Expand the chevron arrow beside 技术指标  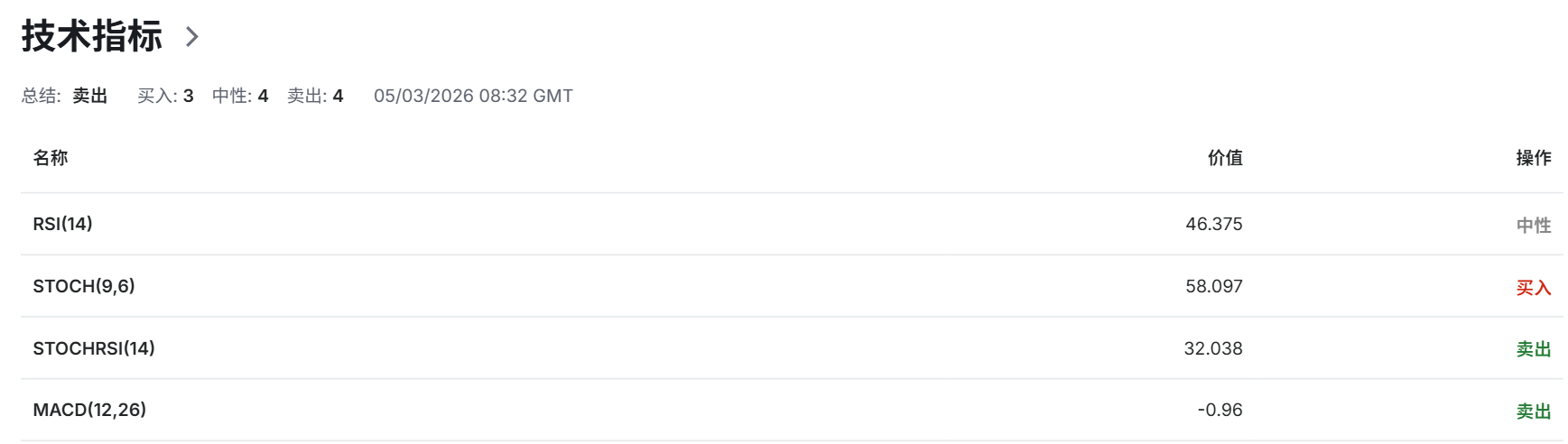(x=191, y=37)
